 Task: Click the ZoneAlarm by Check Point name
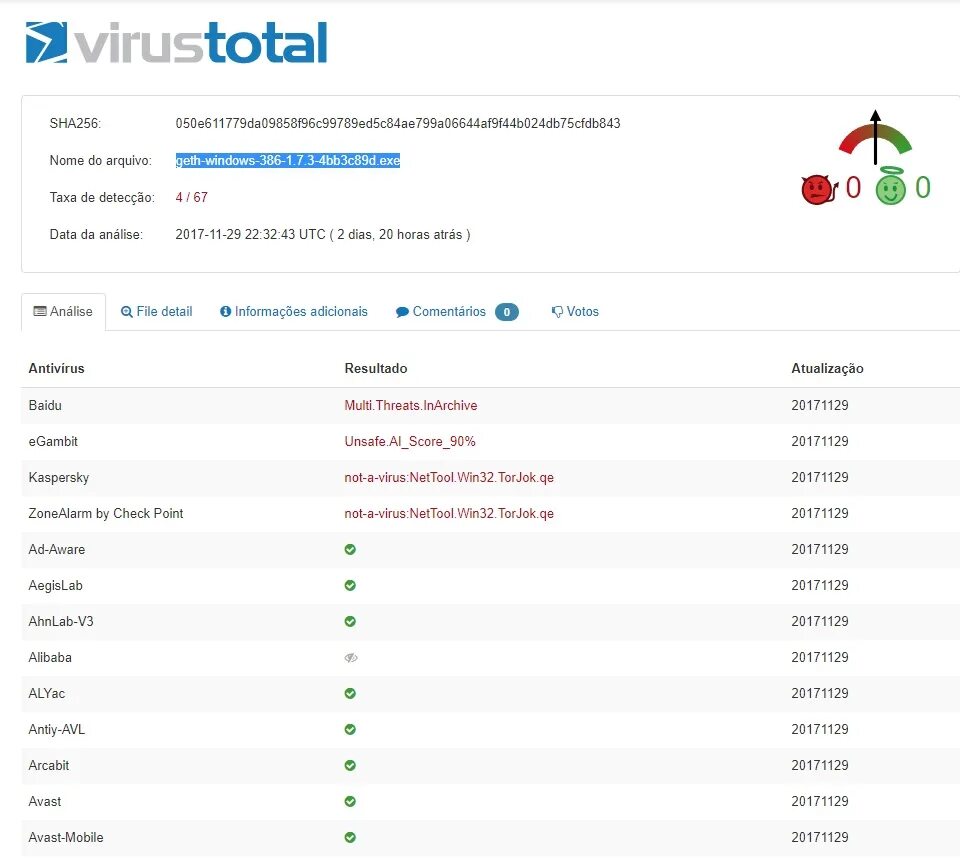106,514
